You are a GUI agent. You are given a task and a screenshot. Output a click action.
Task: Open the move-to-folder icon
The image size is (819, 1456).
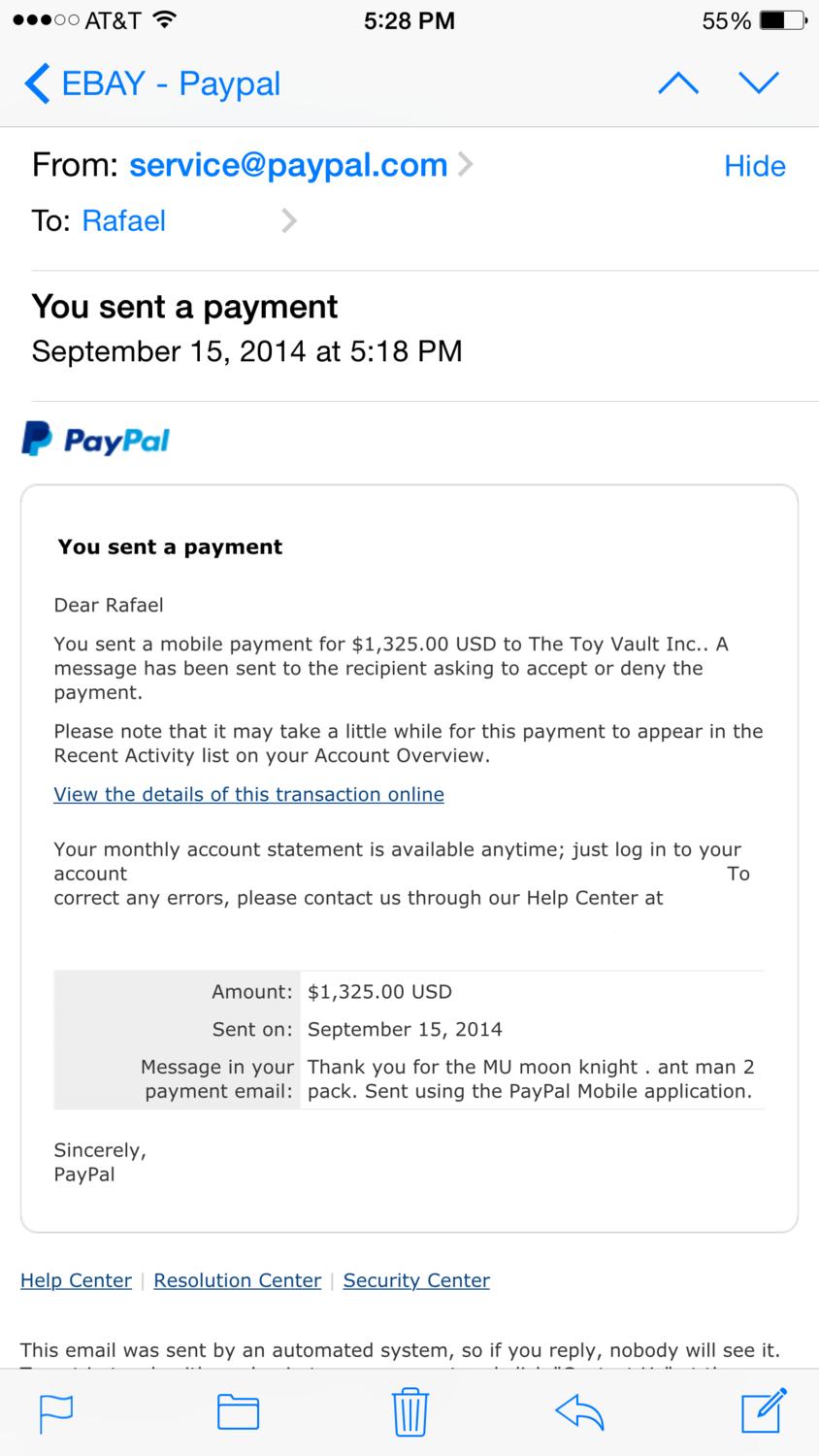[238, 1411]
